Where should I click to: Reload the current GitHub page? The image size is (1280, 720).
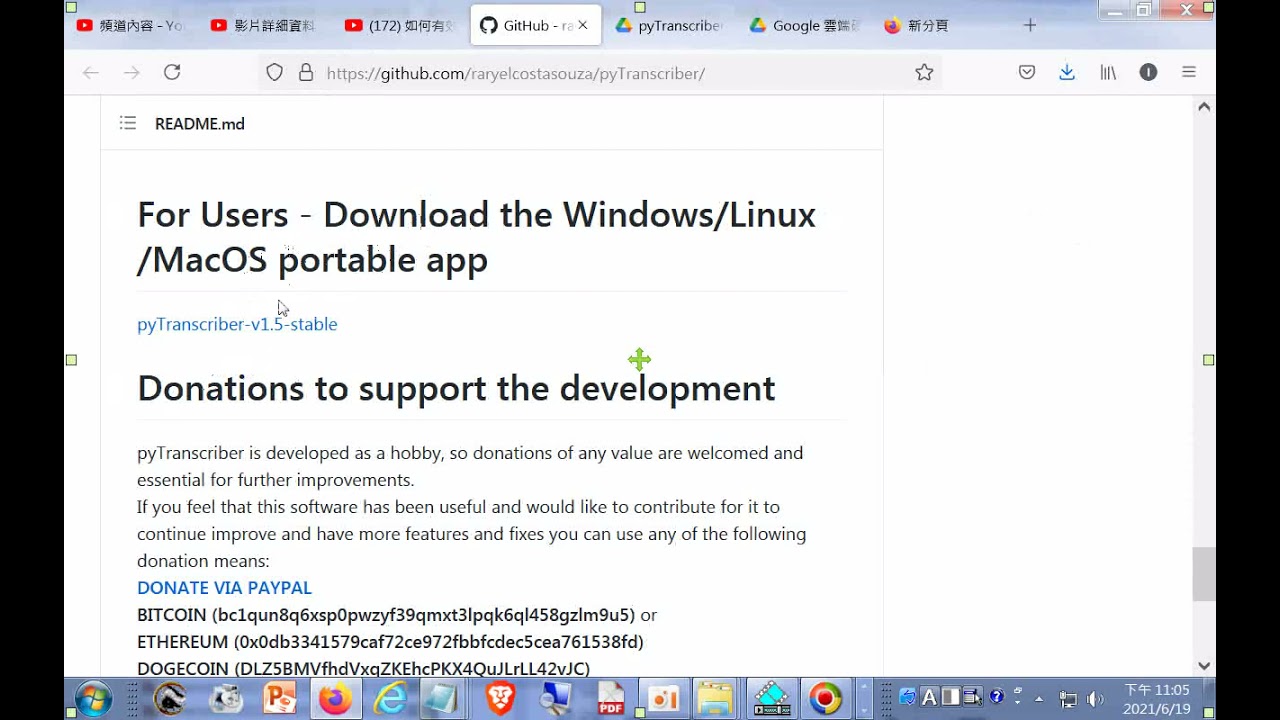pos(172,72)
